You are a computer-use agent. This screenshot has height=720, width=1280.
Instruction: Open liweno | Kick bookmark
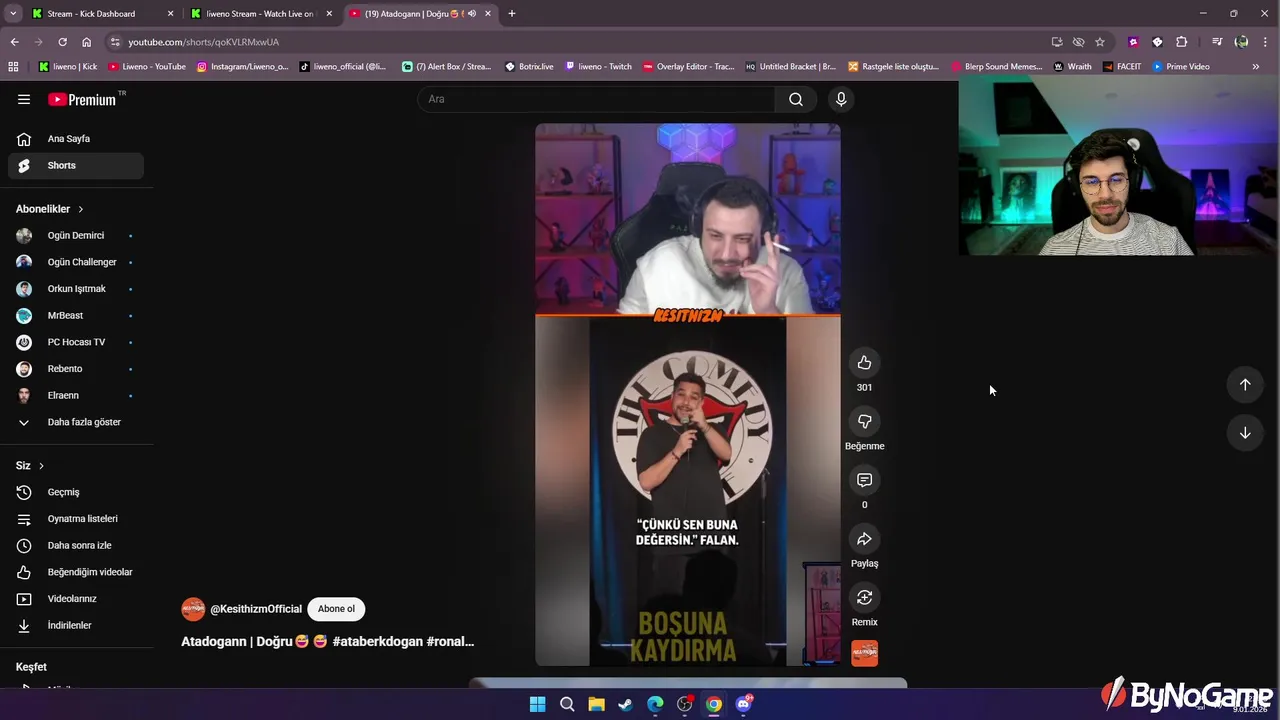68,67
